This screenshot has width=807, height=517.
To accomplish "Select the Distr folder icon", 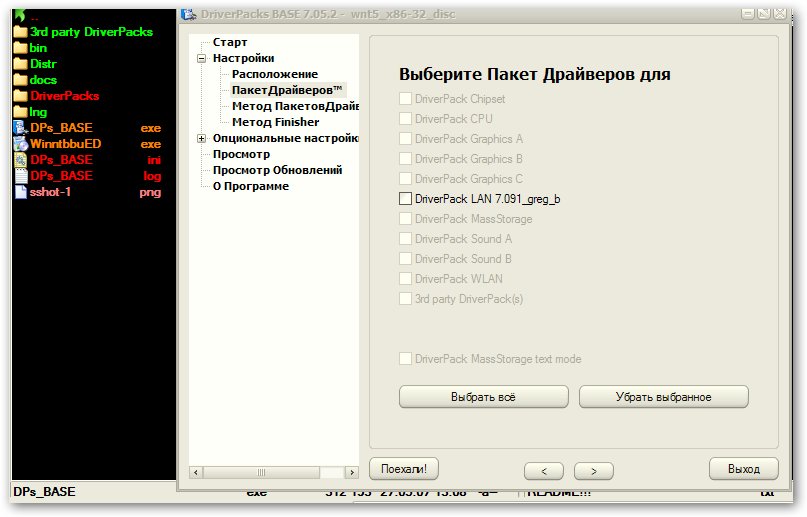I will pos(20,64).
